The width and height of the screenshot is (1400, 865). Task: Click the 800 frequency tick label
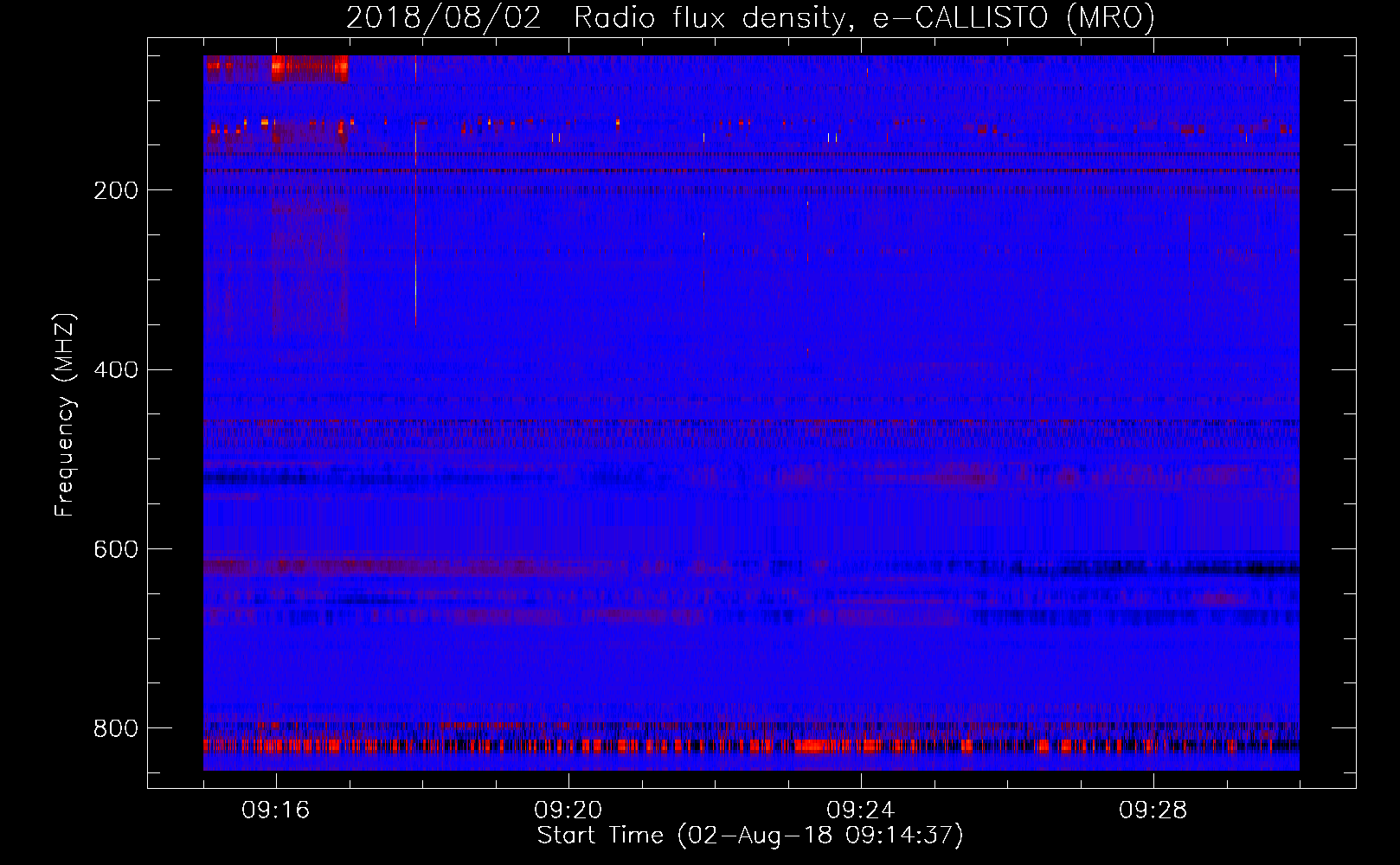(x=116, y=728)
